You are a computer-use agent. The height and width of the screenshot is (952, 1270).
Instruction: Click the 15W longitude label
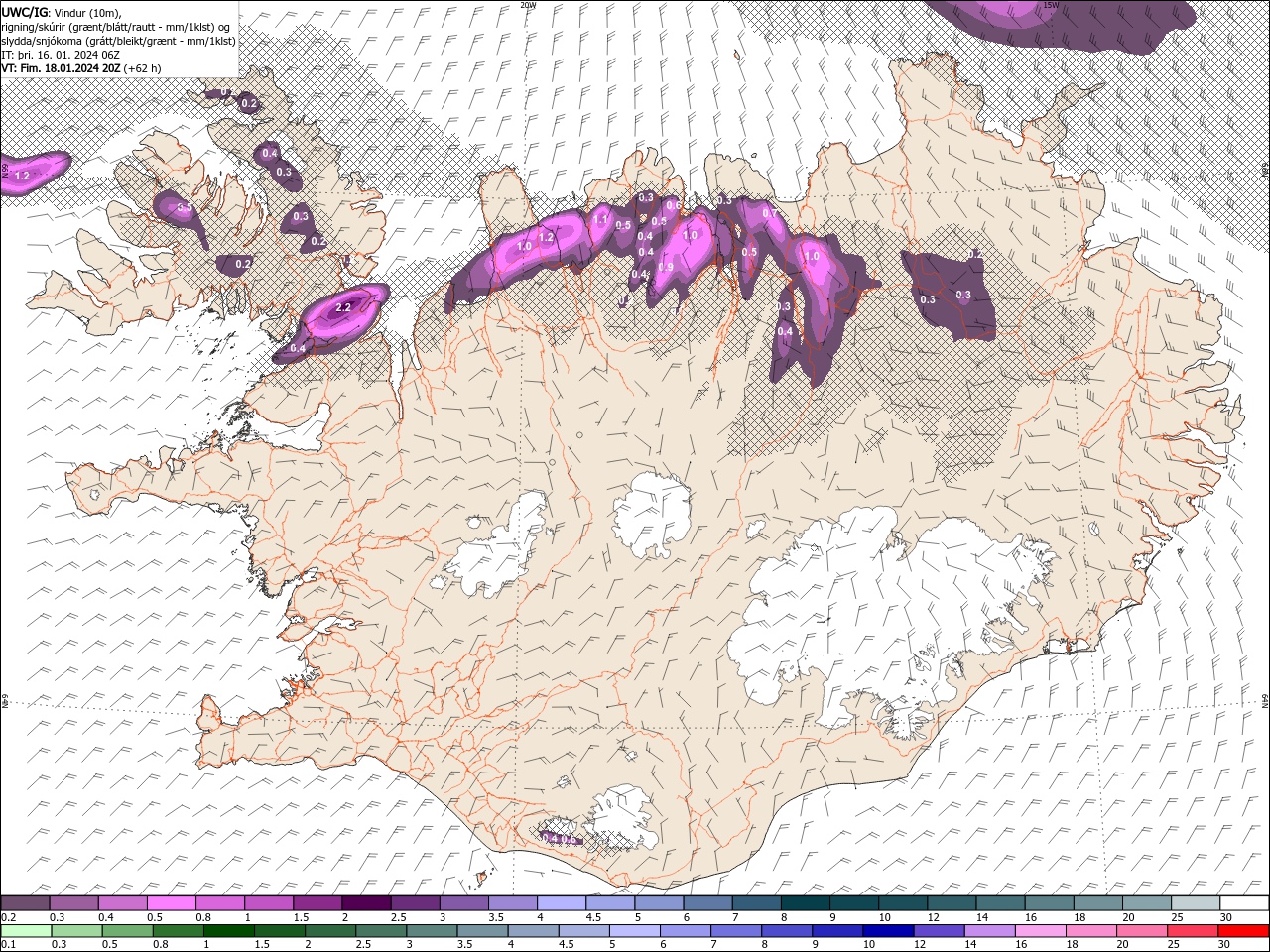click(x=1051, y=5)
